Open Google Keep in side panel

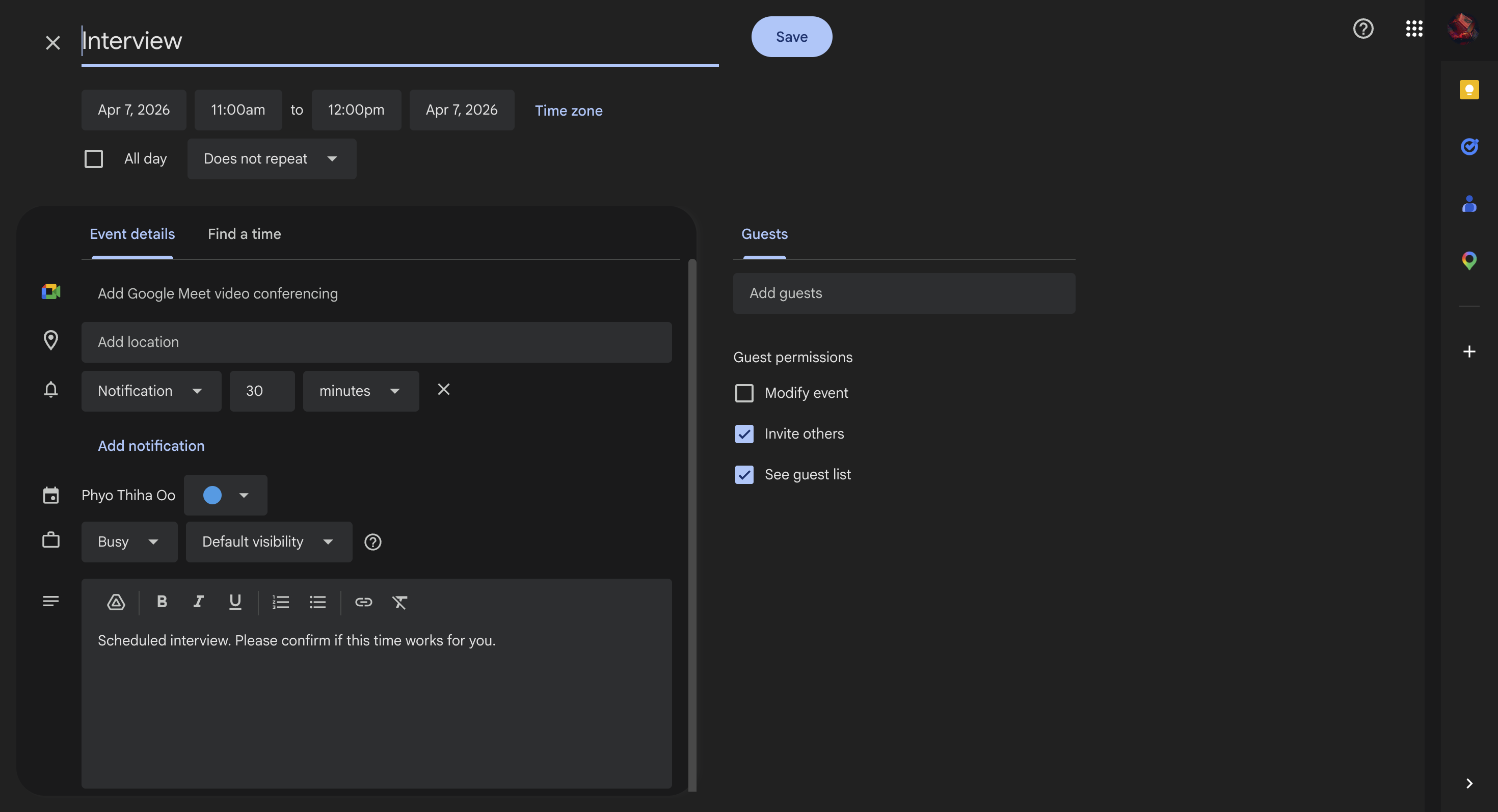pyautogui.click(x=1469, y=90)
